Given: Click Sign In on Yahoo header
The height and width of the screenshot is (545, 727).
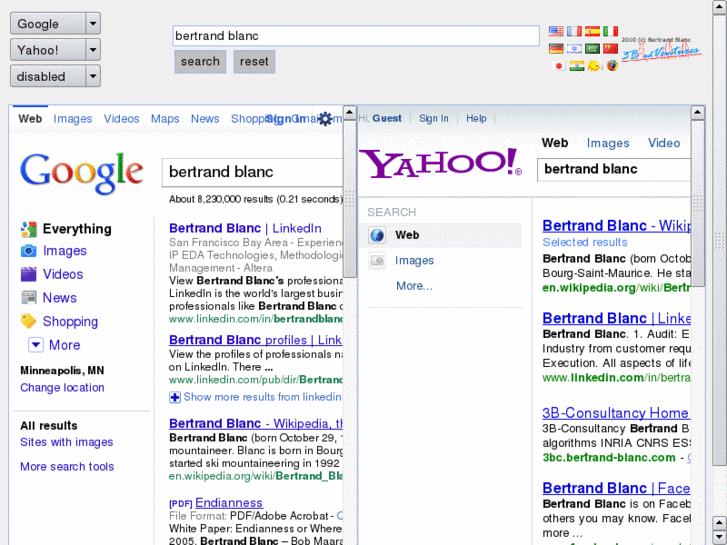Looking at the screenshot, I should (434, 119).
